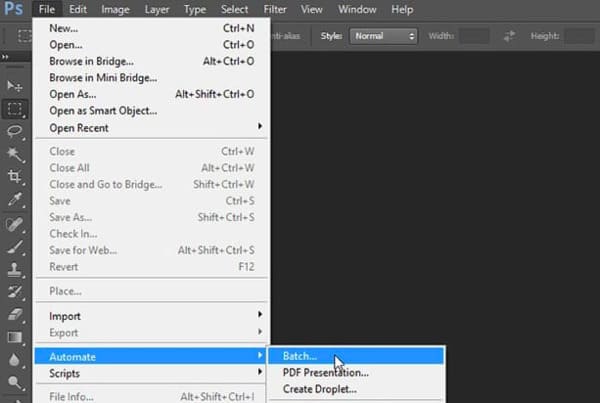Viewport: 600px width, 403px height.
Task: Click the Width input field
Action: pyautogui.click(x=474, y=36)
